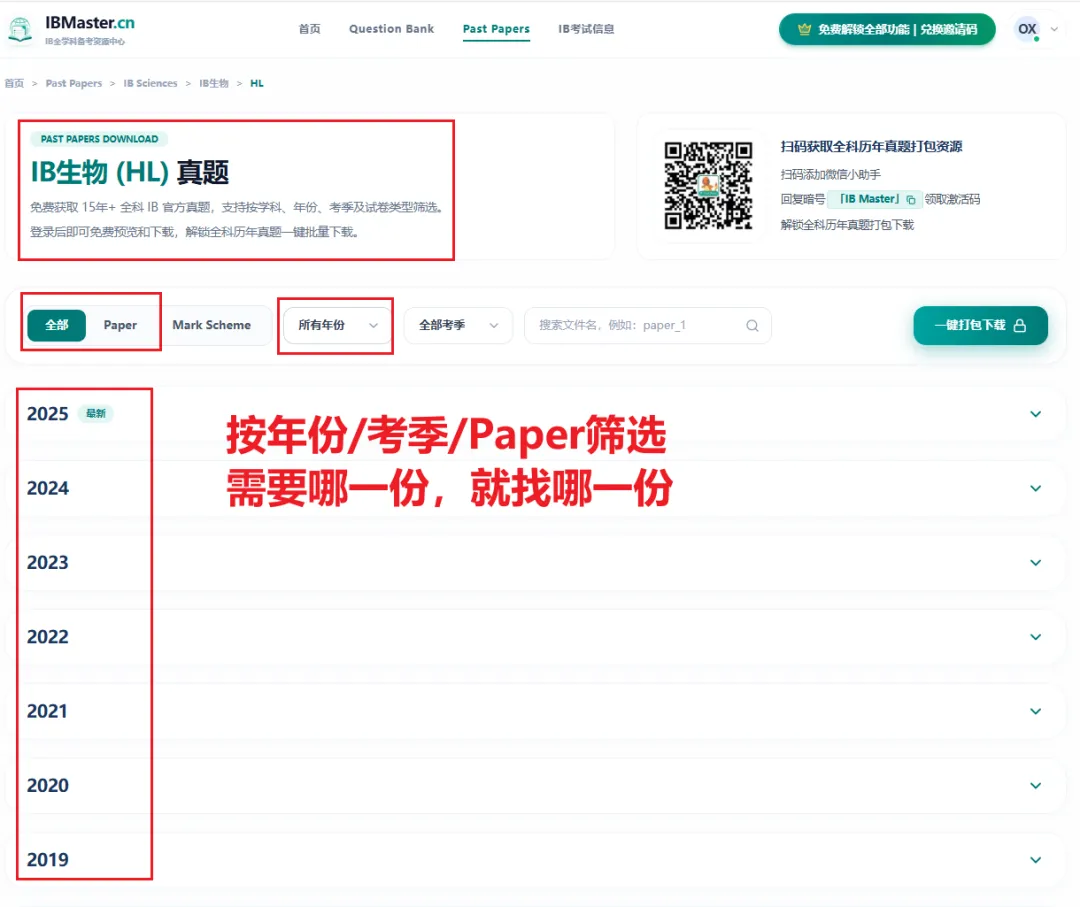
Task: Go to 首页 in top navigation
Action: (309, 29)
